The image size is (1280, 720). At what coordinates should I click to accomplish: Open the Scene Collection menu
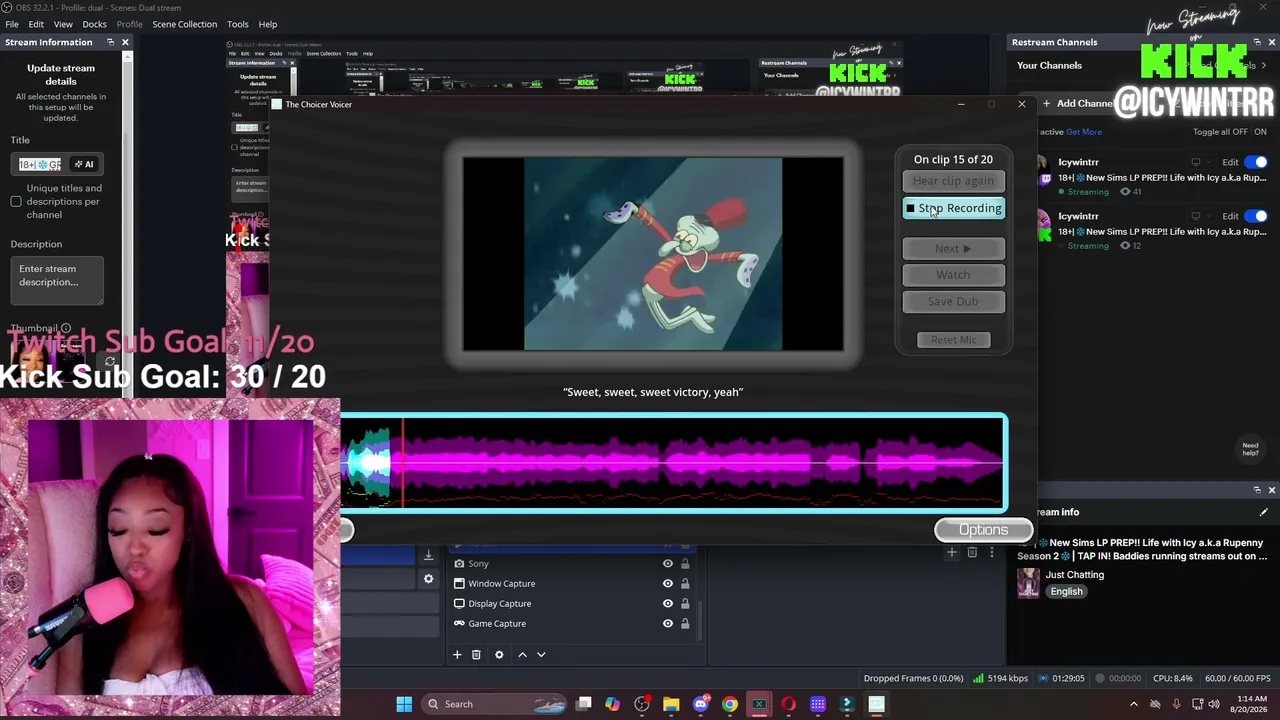184,24
